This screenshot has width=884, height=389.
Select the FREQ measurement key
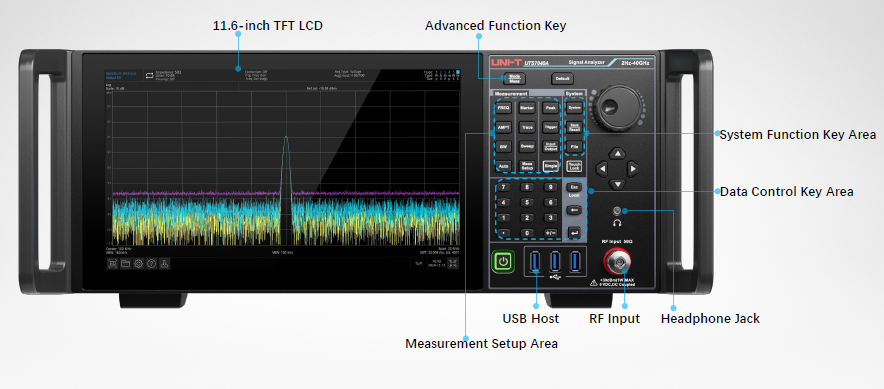click(x=503, y=107)
